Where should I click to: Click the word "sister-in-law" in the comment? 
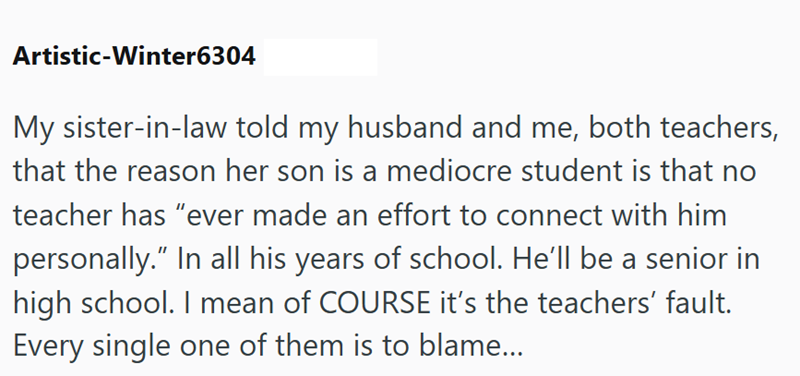(x=144, y=129)
